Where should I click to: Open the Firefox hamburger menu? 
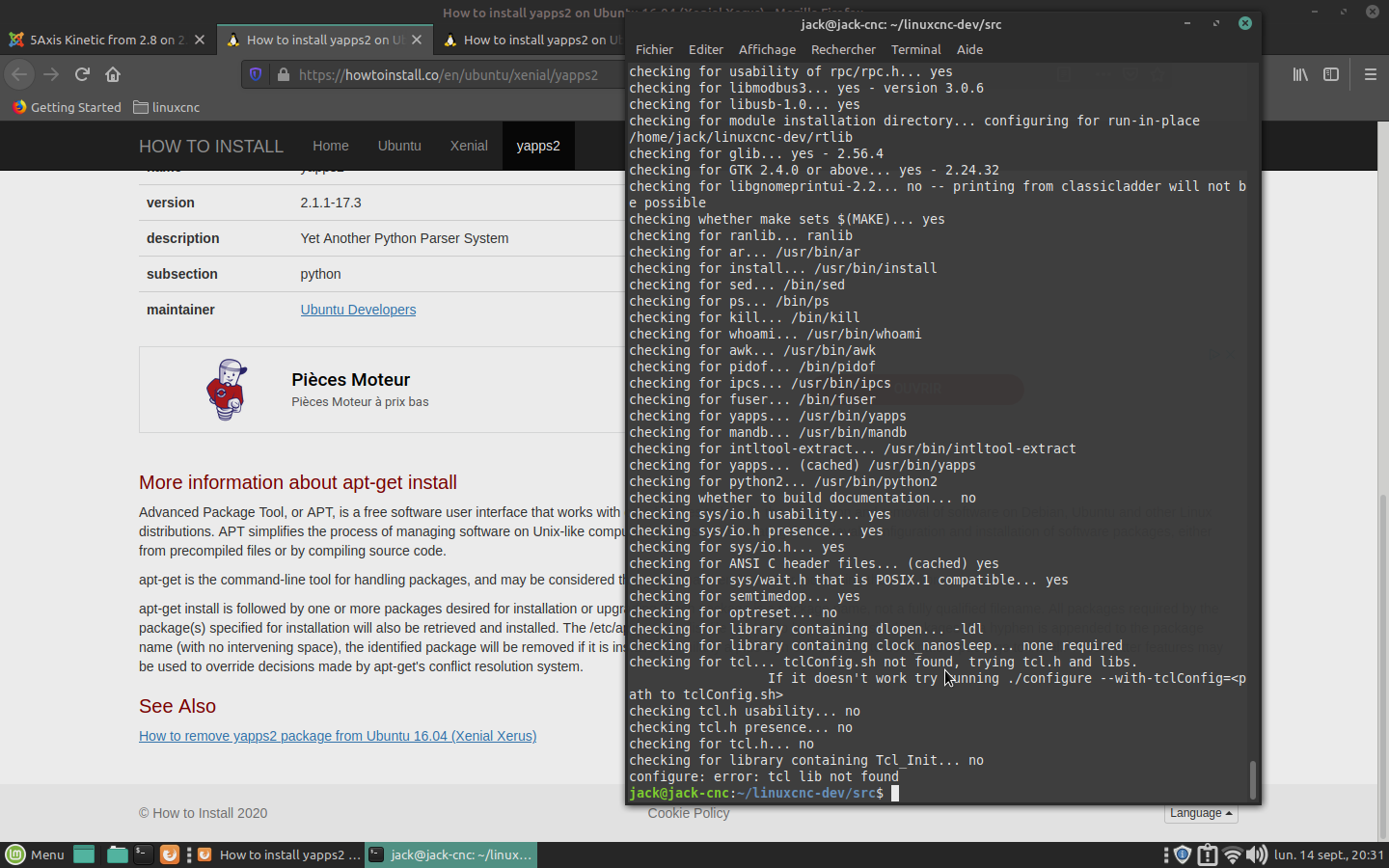click(1370, 74)
